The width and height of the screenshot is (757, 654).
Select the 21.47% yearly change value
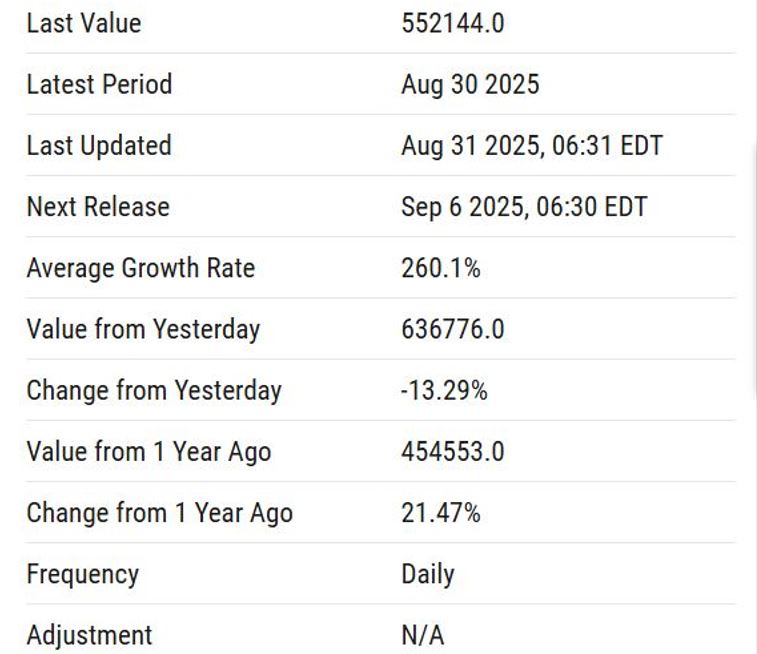click(x=440, y=513)
